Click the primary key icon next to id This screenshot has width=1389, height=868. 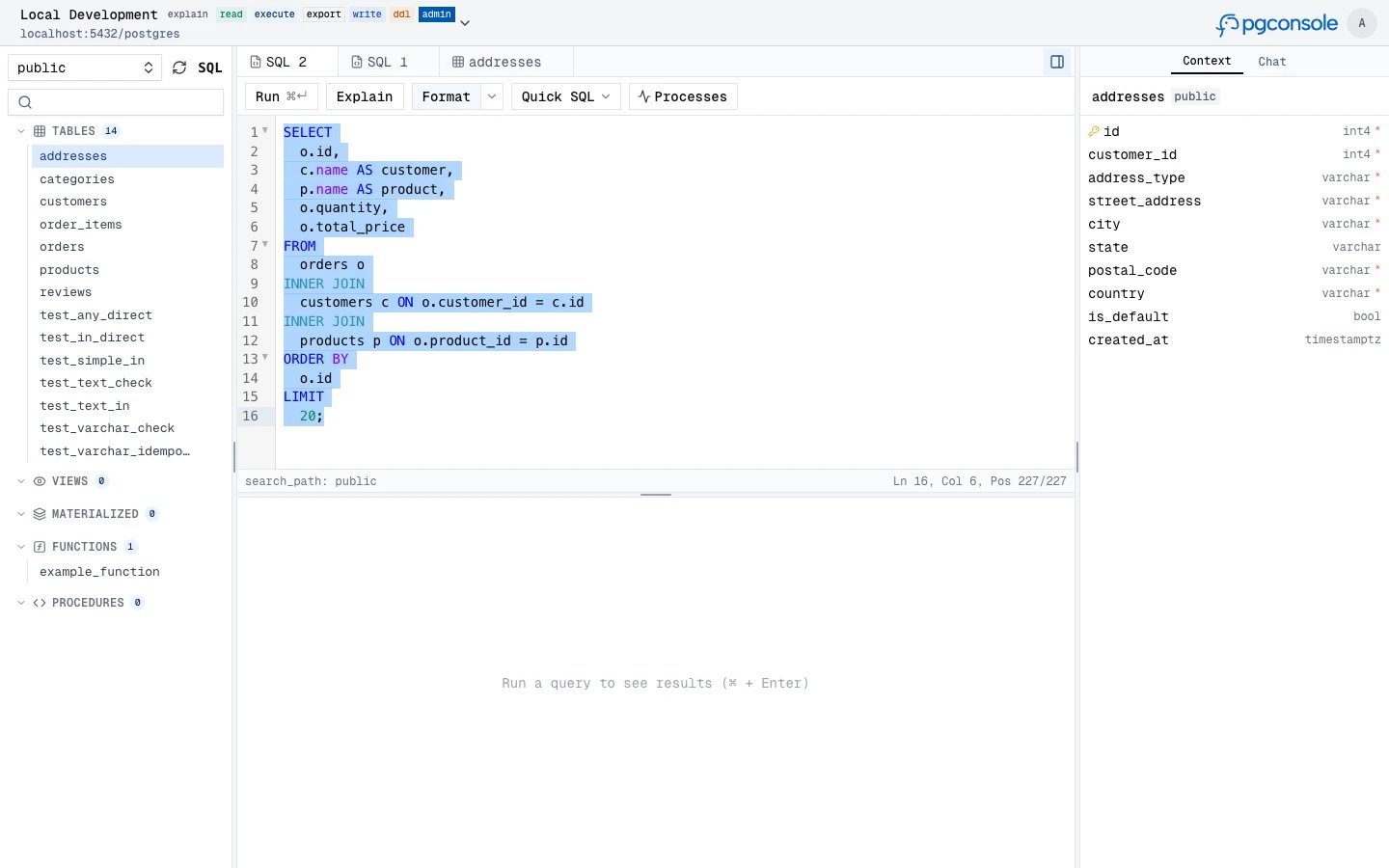click(1094, 131)
